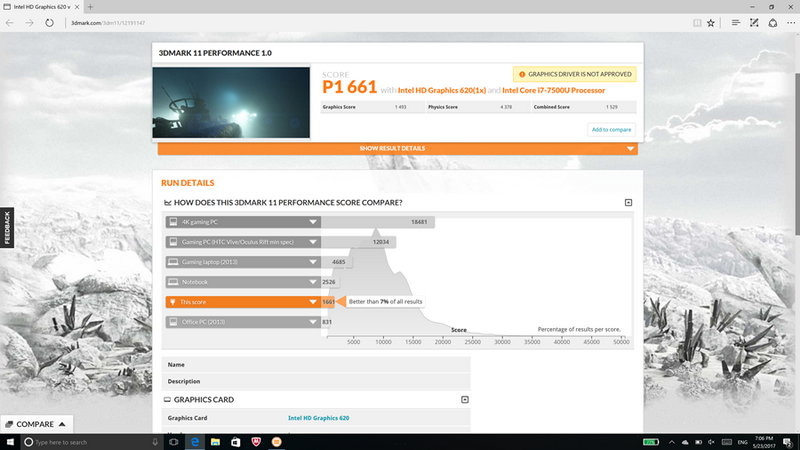Show hidden system tray icons
Viewport: 800px width, 450px height.
(671, 442)
